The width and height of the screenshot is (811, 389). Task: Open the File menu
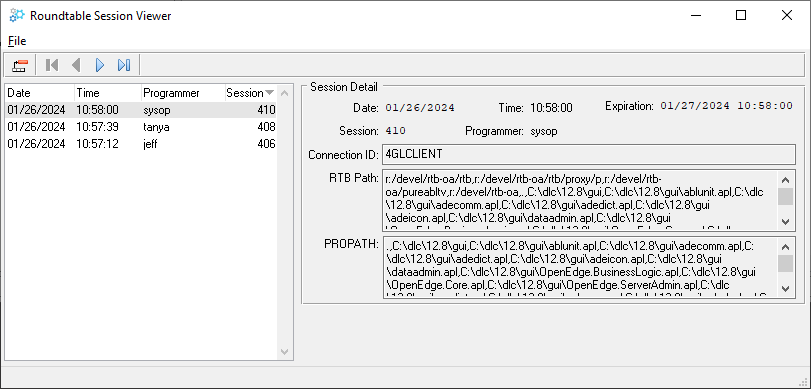pos(17,41)
